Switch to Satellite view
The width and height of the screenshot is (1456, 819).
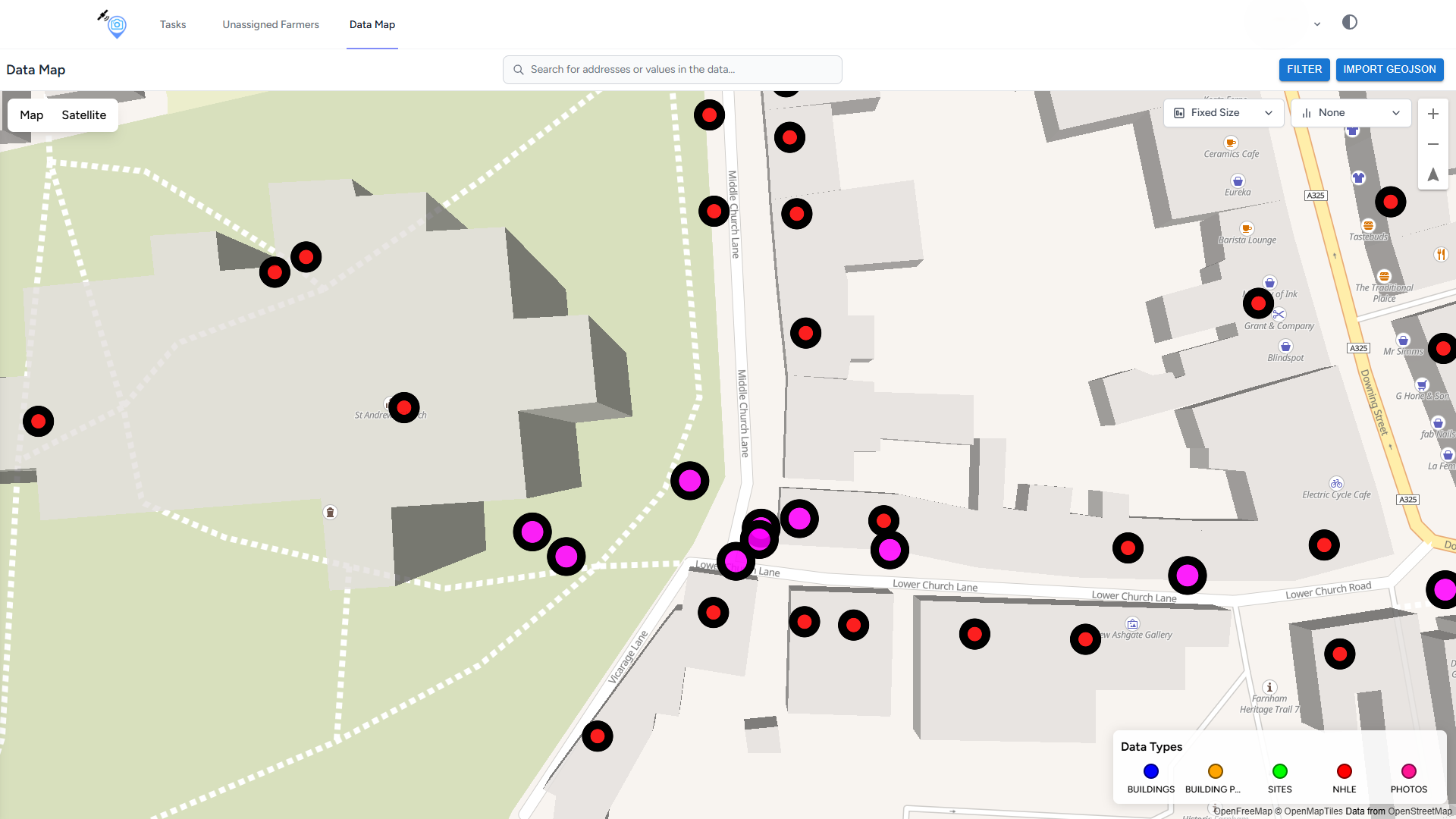pos(83,115)
